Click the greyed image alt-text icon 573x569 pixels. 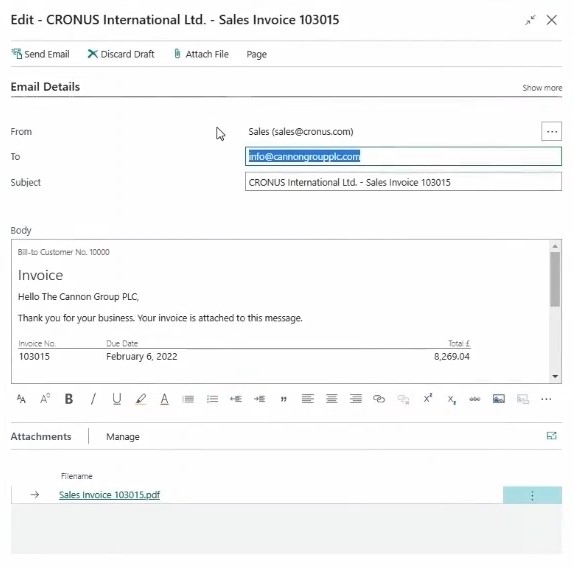coord(523,399)
